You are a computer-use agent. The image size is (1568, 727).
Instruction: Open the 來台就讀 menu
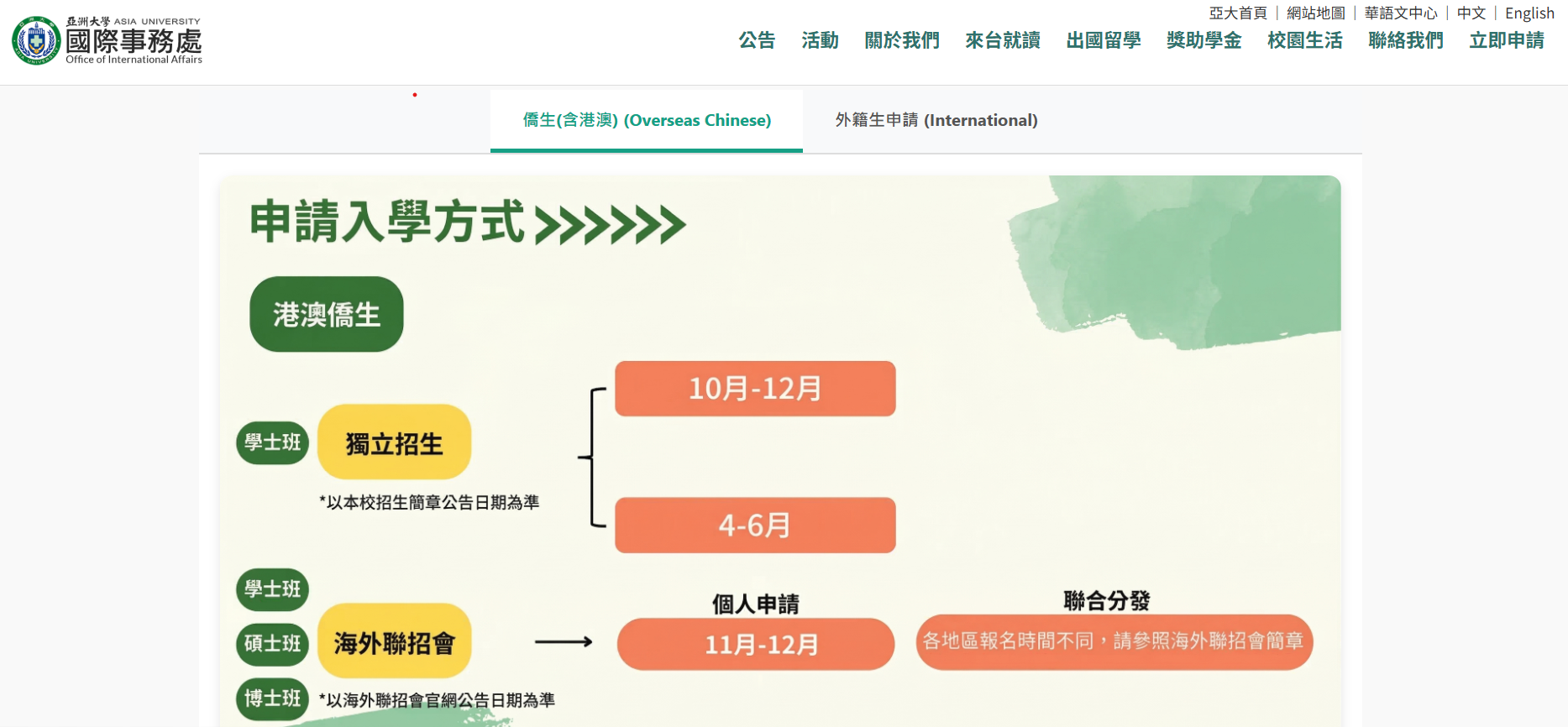pos(1003,40)
